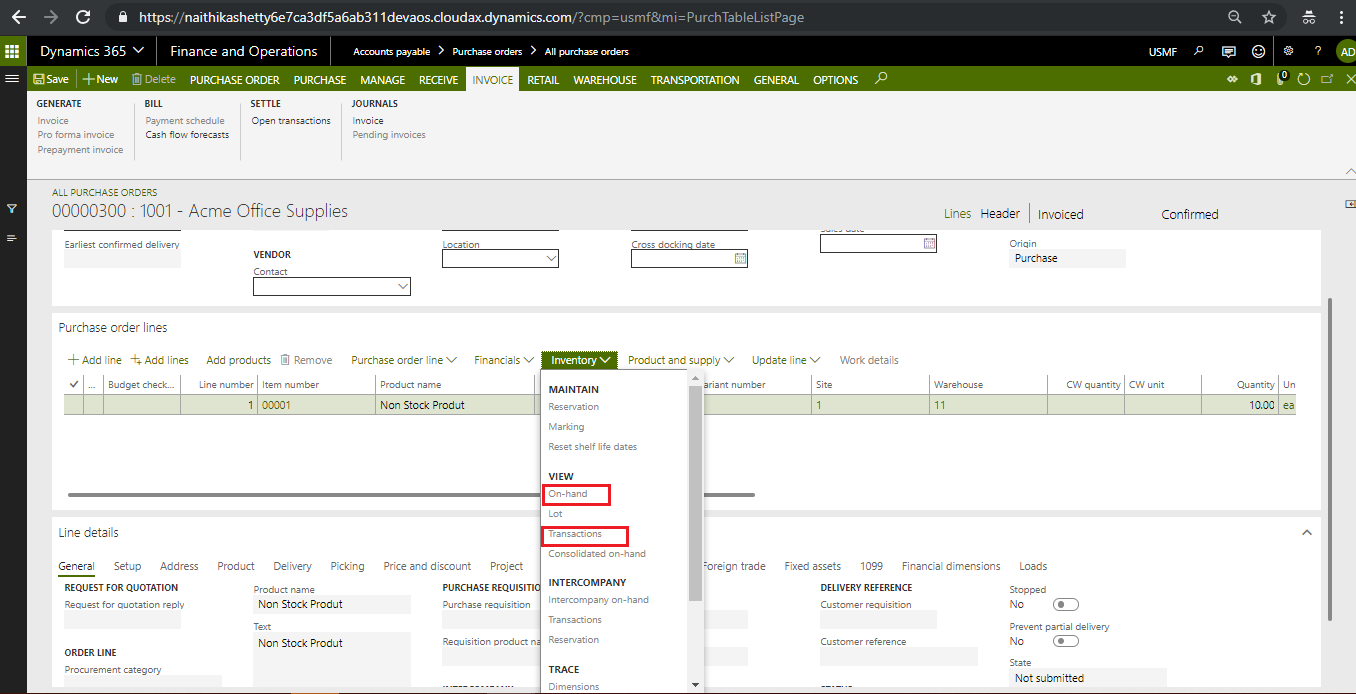Select all rows via grid header checkmark
Image resolution: width=1356 pixels, height=694 pixels.
pos(74,384)
